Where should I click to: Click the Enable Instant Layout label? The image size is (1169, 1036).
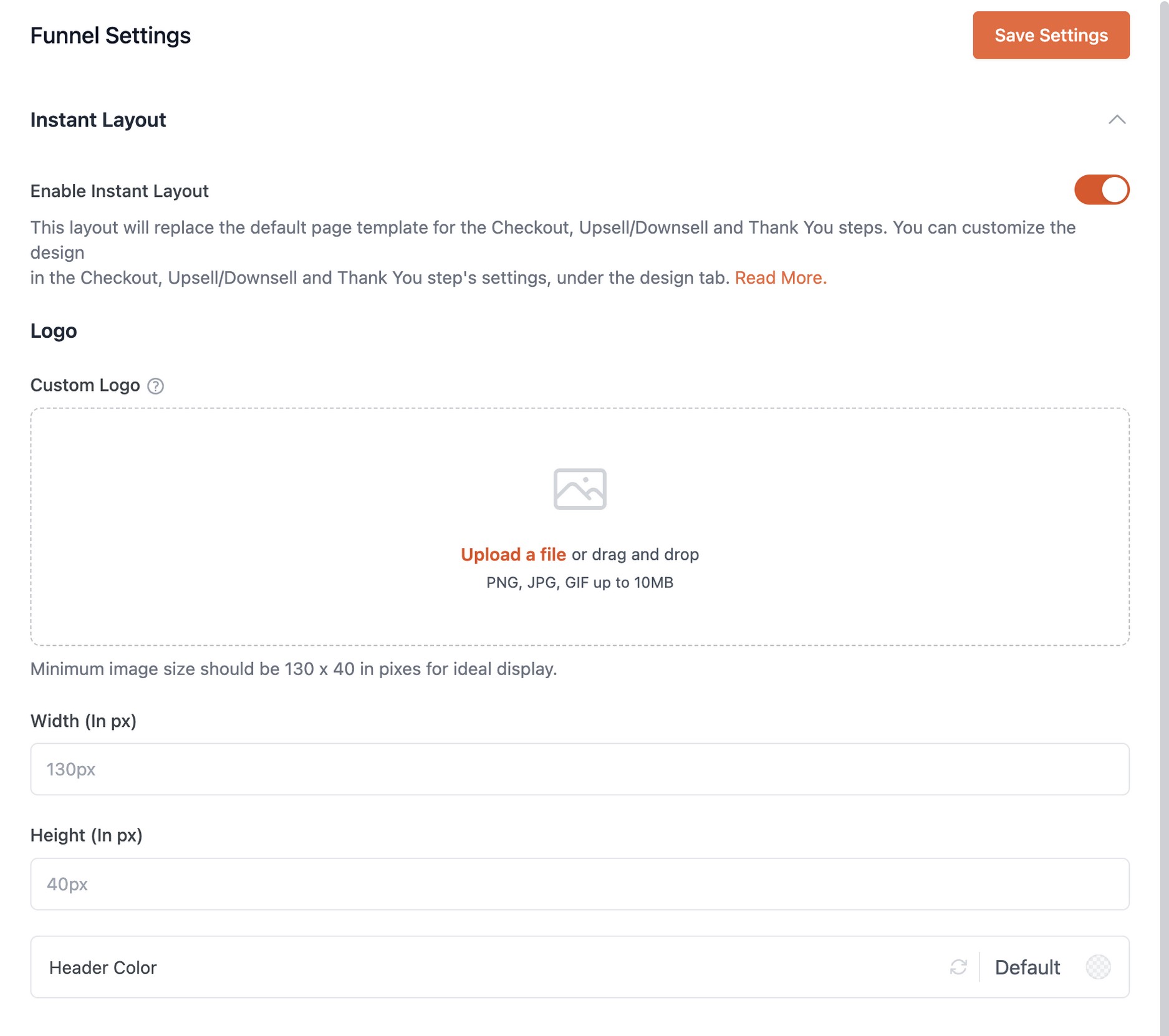click(119, 191)
